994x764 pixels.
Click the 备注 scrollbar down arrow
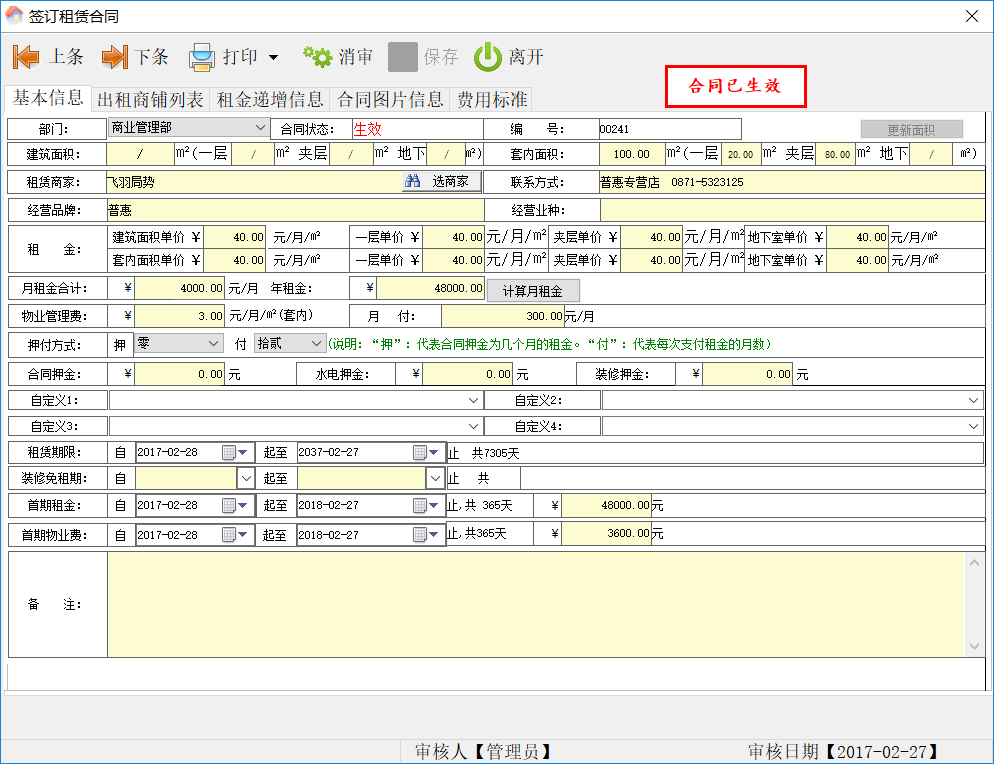974,647
